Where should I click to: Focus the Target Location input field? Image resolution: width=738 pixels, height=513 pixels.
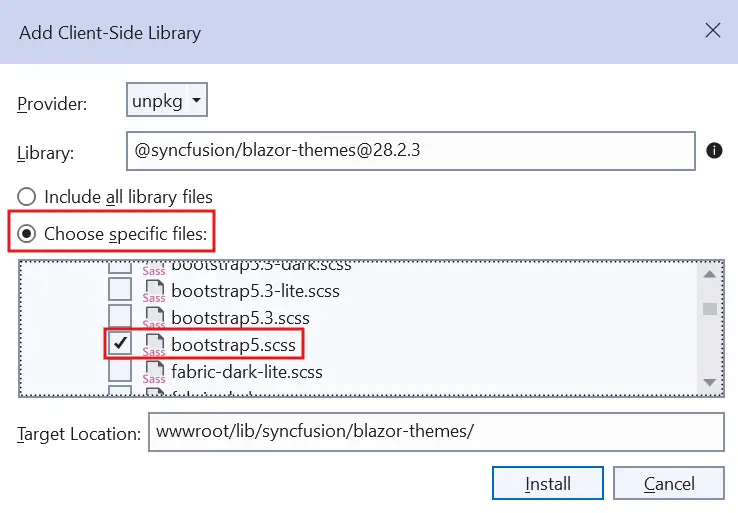[435, 433]
